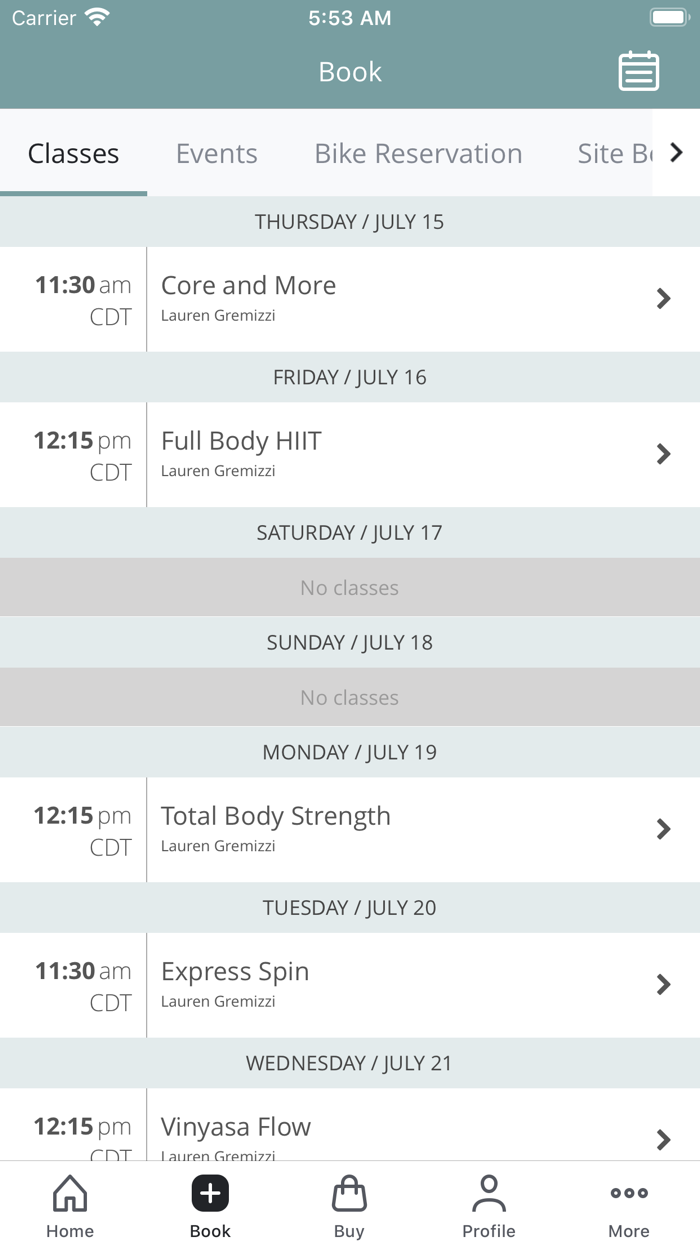Tap the Book plus icon
Viewport: 700px width, 1244px height.
coord(209,1192)
